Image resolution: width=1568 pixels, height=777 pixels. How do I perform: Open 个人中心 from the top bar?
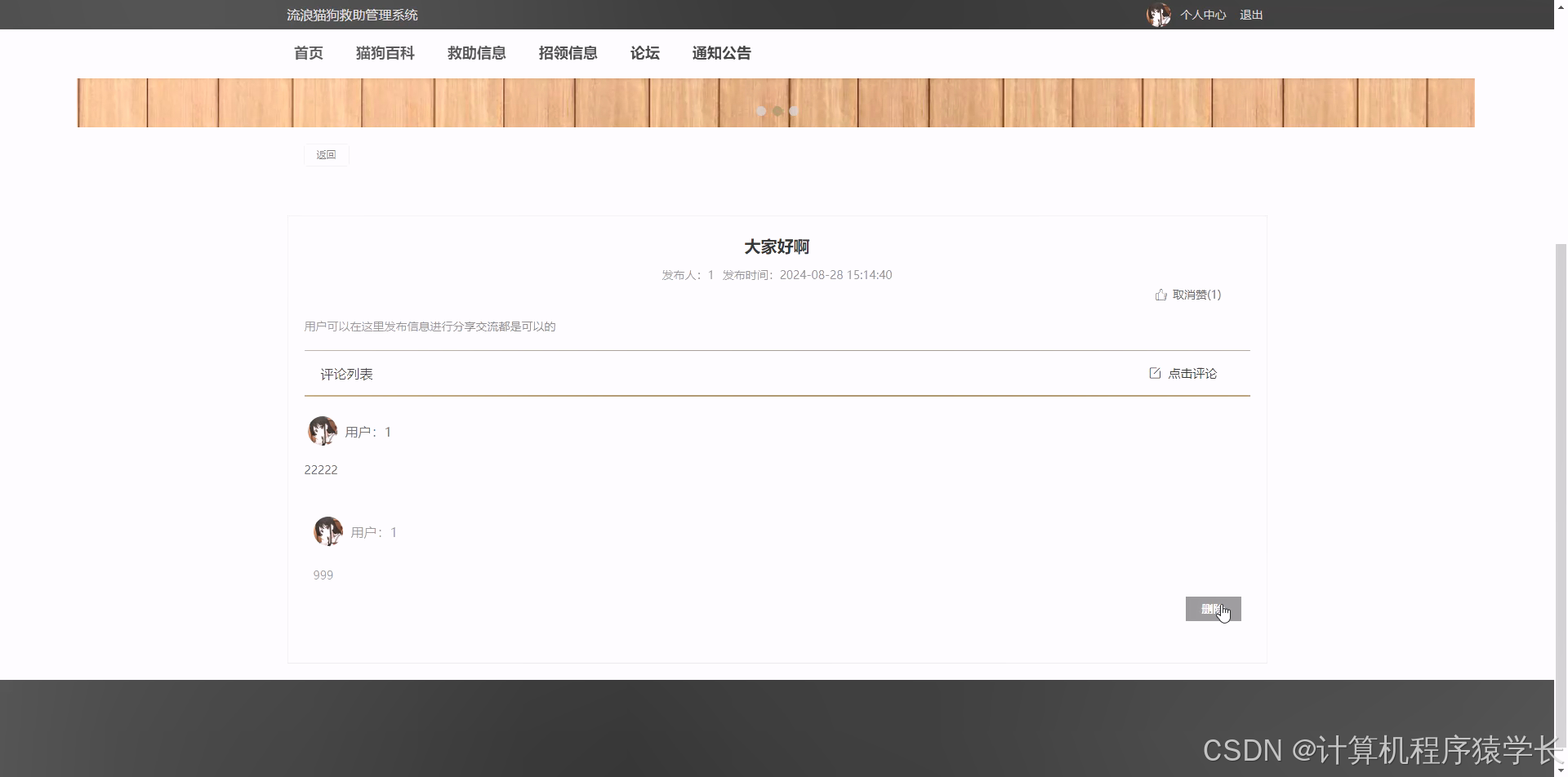coord(1203,14)
